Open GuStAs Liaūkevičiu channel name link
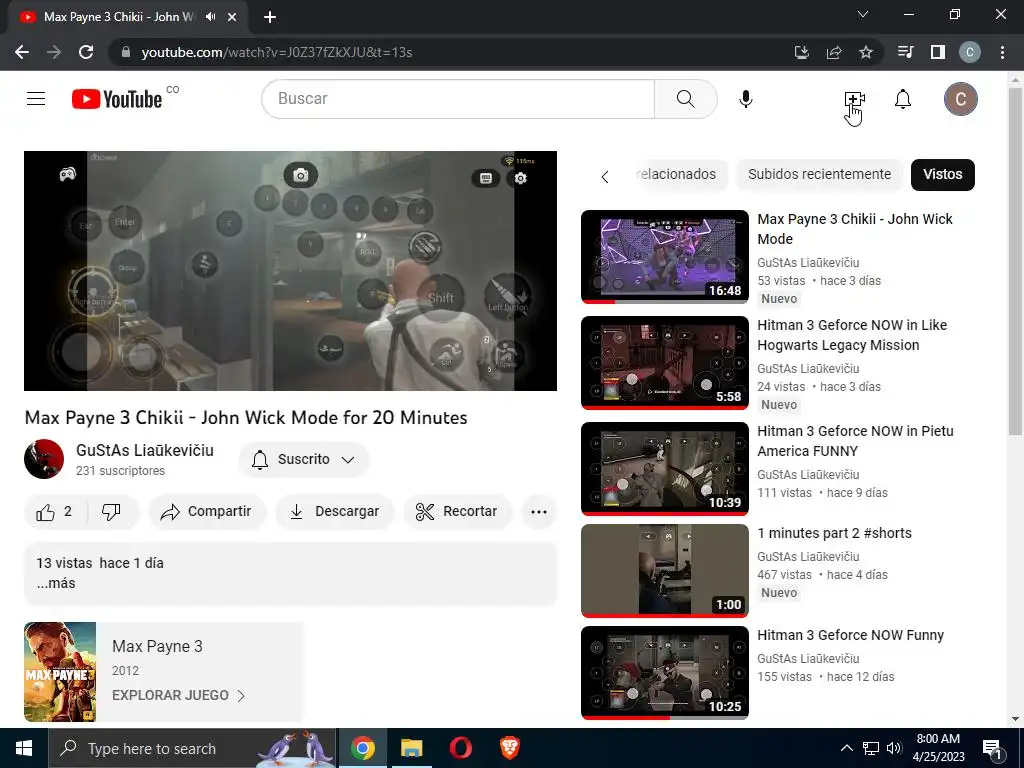This screenshot has height=768, width=1024. coord(145,451)
